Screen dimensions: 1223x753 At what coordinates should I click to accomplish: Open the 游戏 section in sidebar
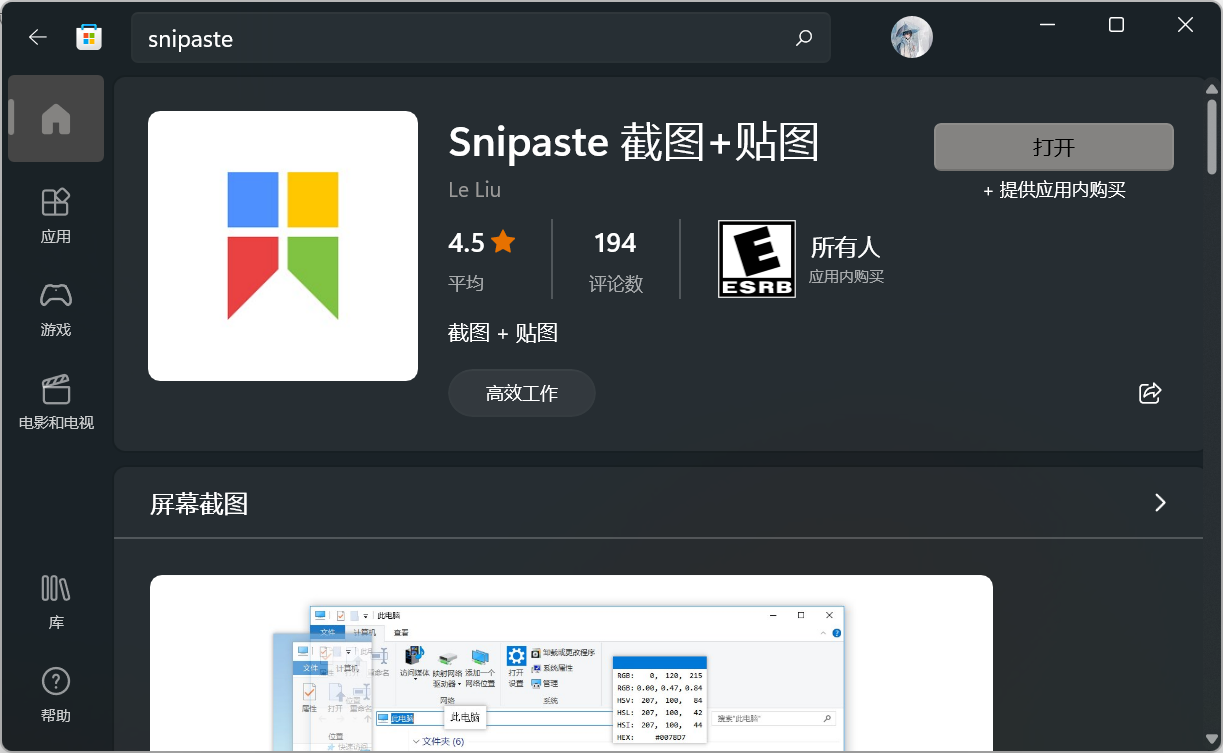[x=56, y=308]
